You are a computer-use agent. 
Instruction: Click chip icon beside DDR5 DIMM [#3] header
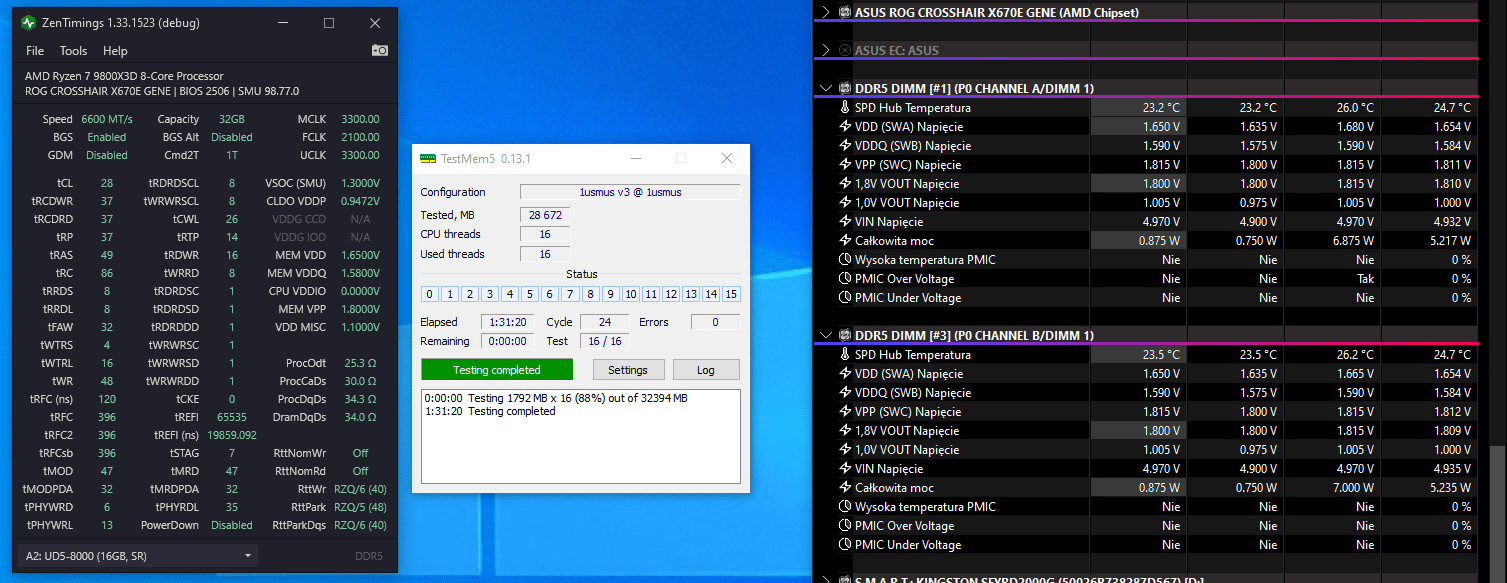pyautogui.click(x=845, y=335)
